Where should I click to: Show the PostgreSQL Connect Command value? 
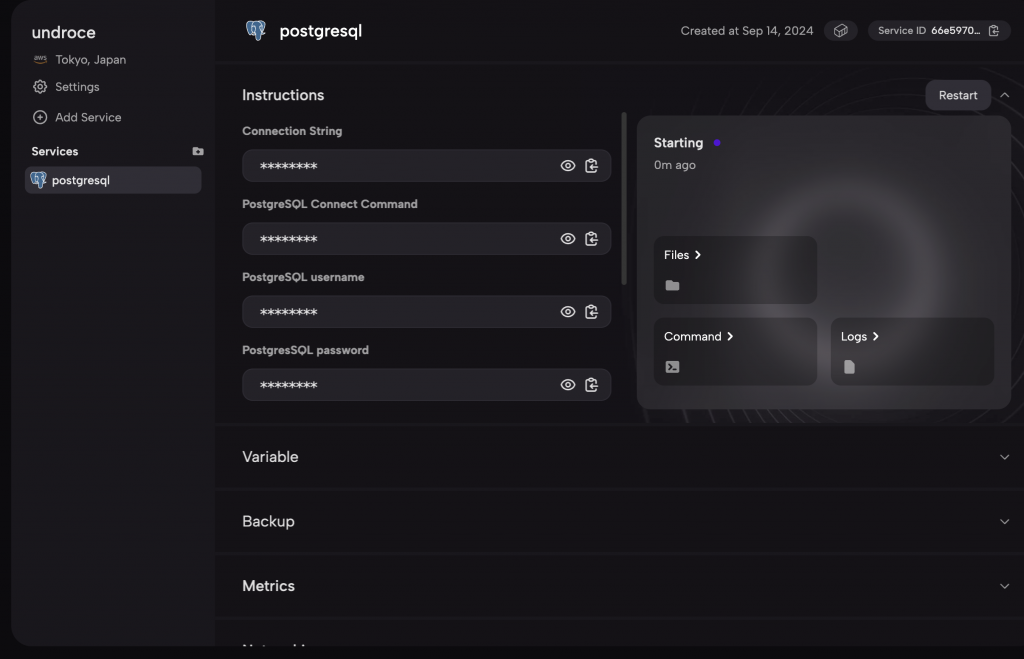(568, 239)
